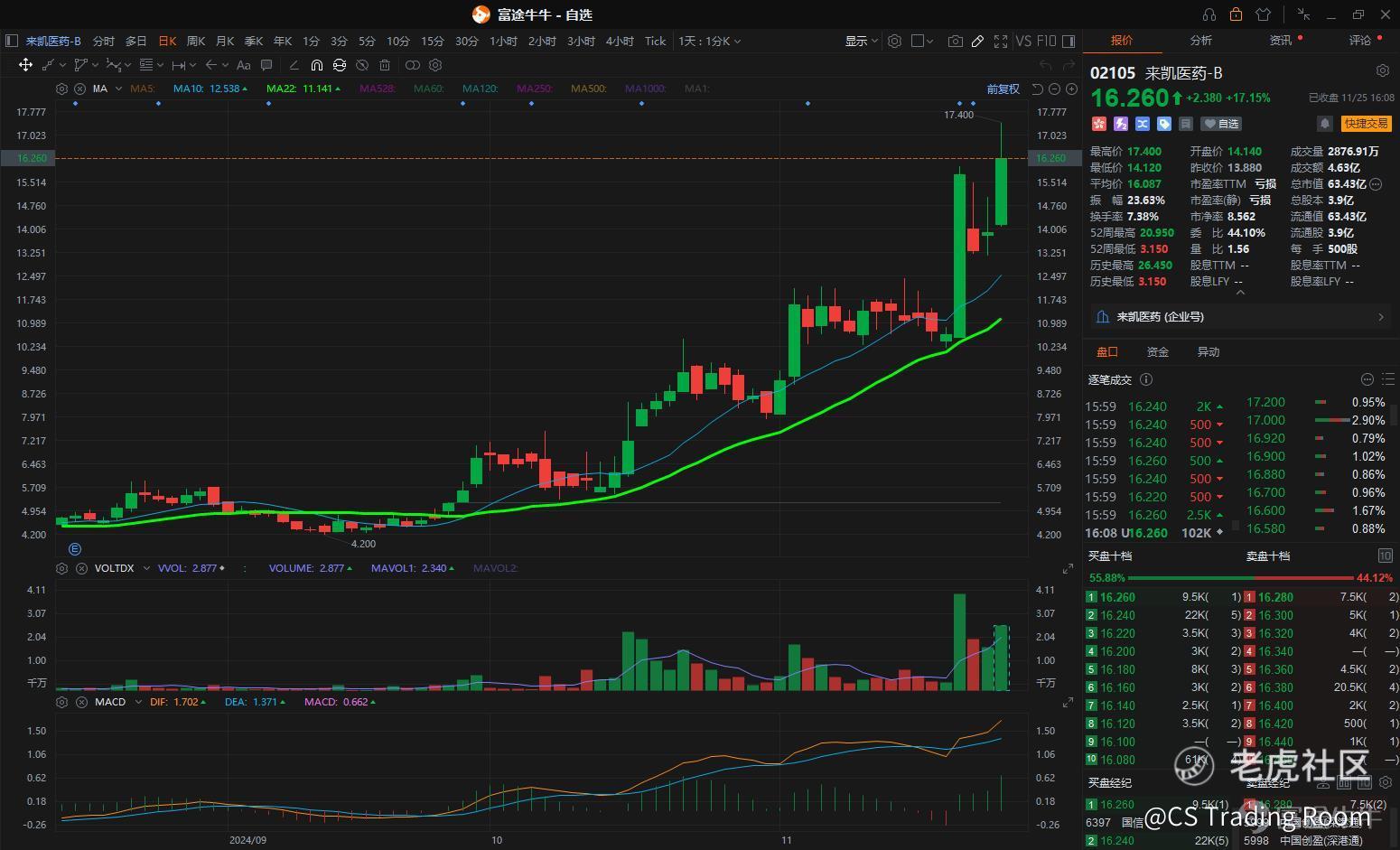Open the F10 company info

click(x=1047, y=41)
